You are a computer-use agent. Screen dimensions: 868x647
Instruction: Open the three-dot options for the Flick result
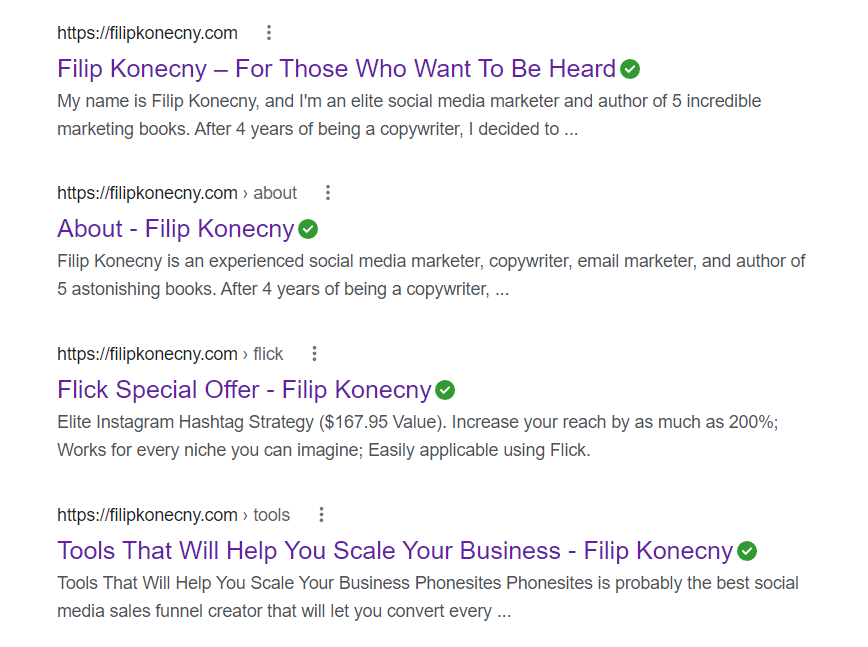(x=314, y=353)
